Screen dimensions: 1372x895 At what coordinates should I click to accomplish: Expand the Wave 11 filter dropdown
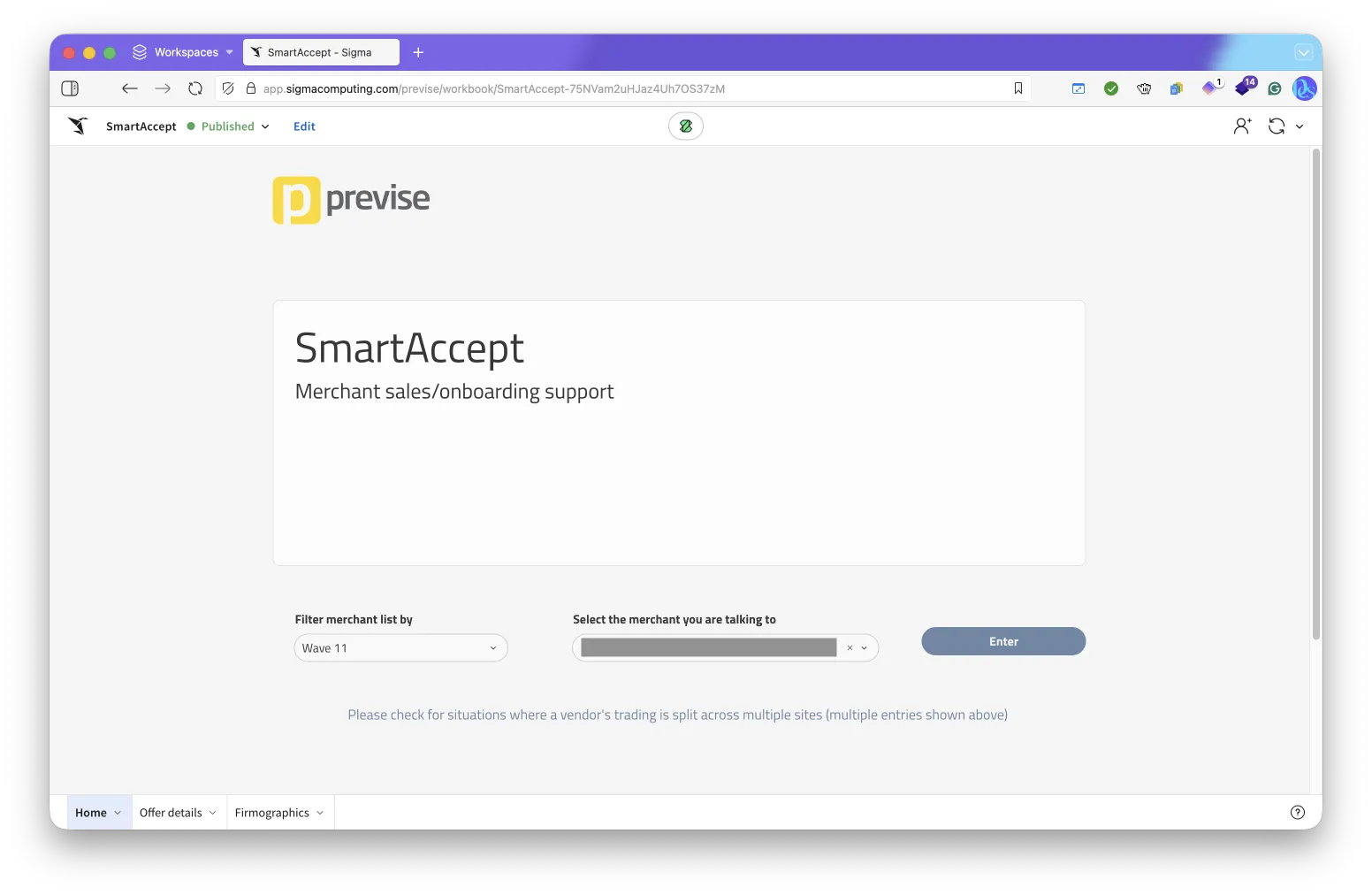point(492,648)
